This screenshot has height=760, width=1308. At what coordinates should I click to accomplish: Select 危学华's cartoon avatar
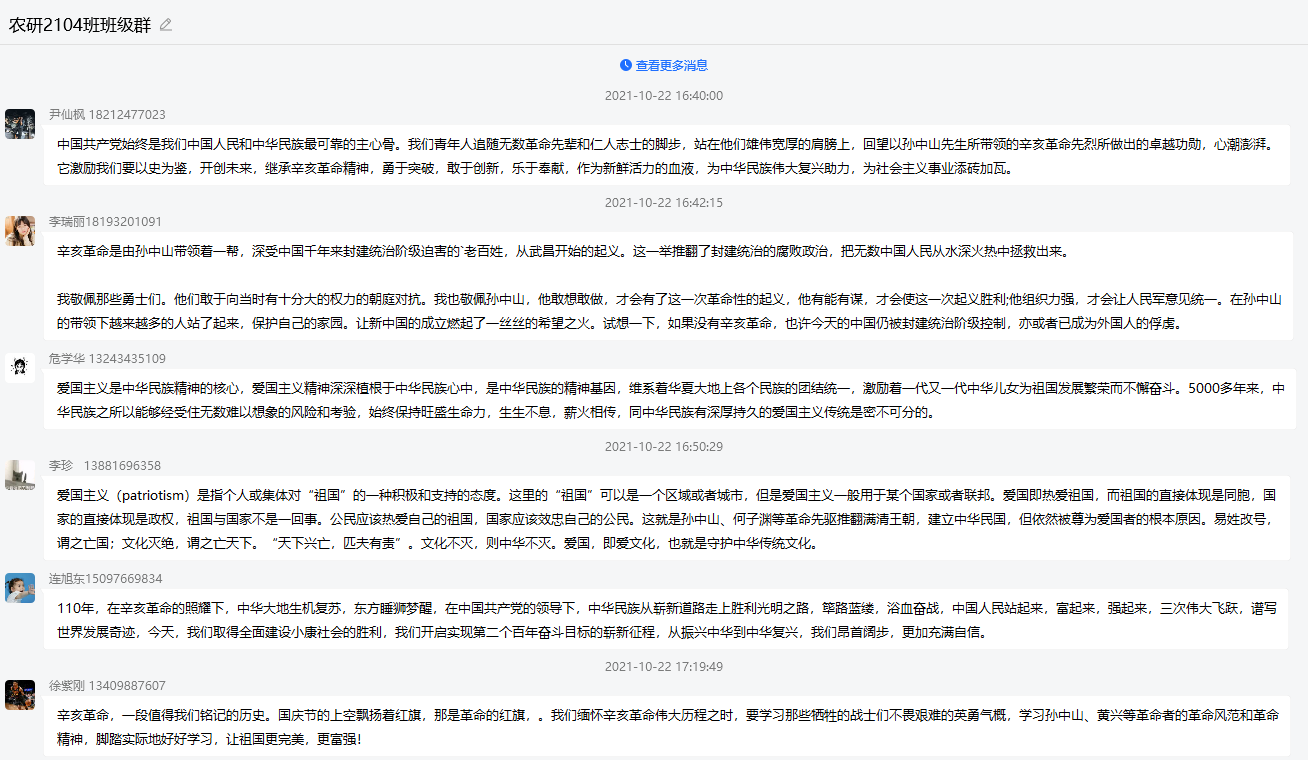[20, 368]
